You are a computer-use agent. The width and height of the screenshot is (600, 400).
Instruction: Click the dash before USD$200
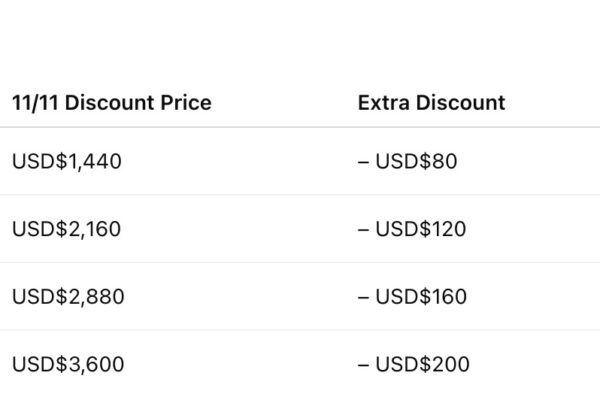tap(363, 365)
